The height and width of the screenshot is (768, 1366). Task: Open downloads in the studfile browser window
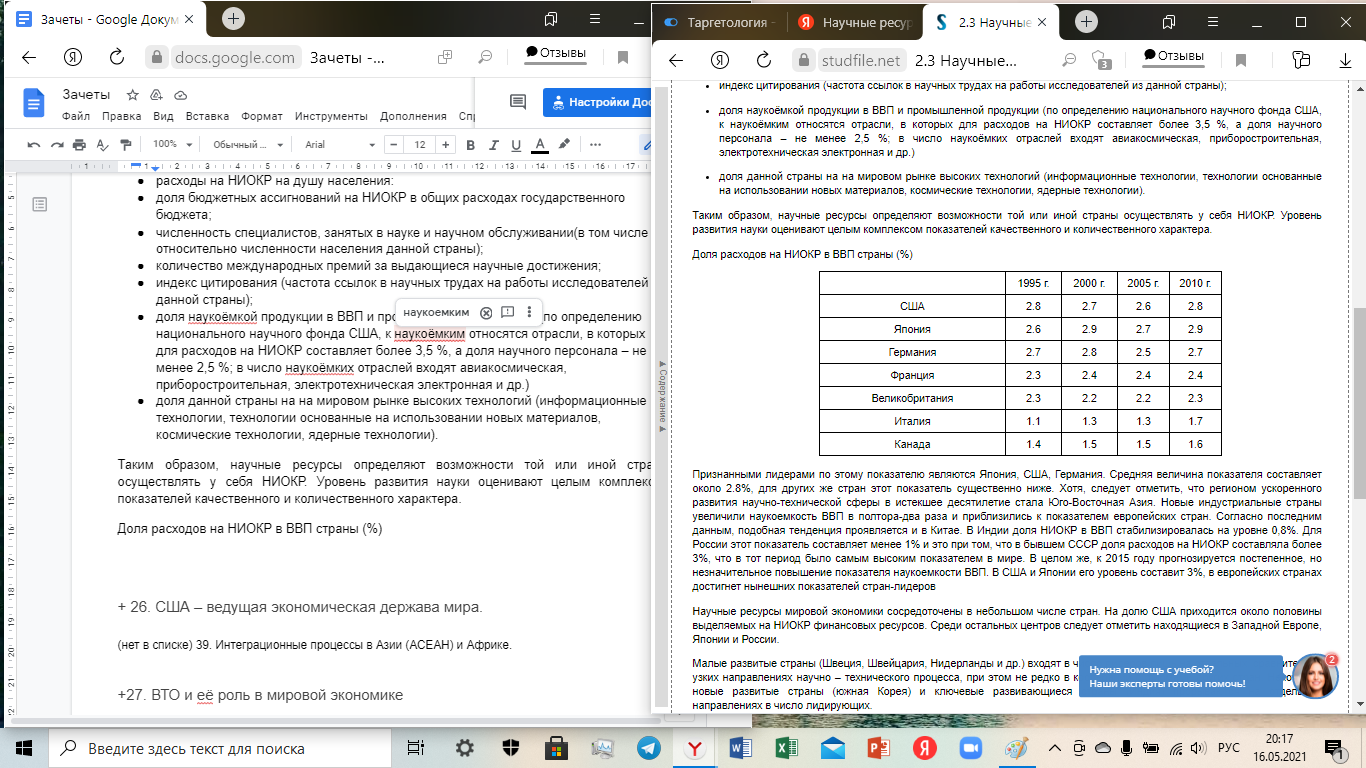coord(1345,59)
